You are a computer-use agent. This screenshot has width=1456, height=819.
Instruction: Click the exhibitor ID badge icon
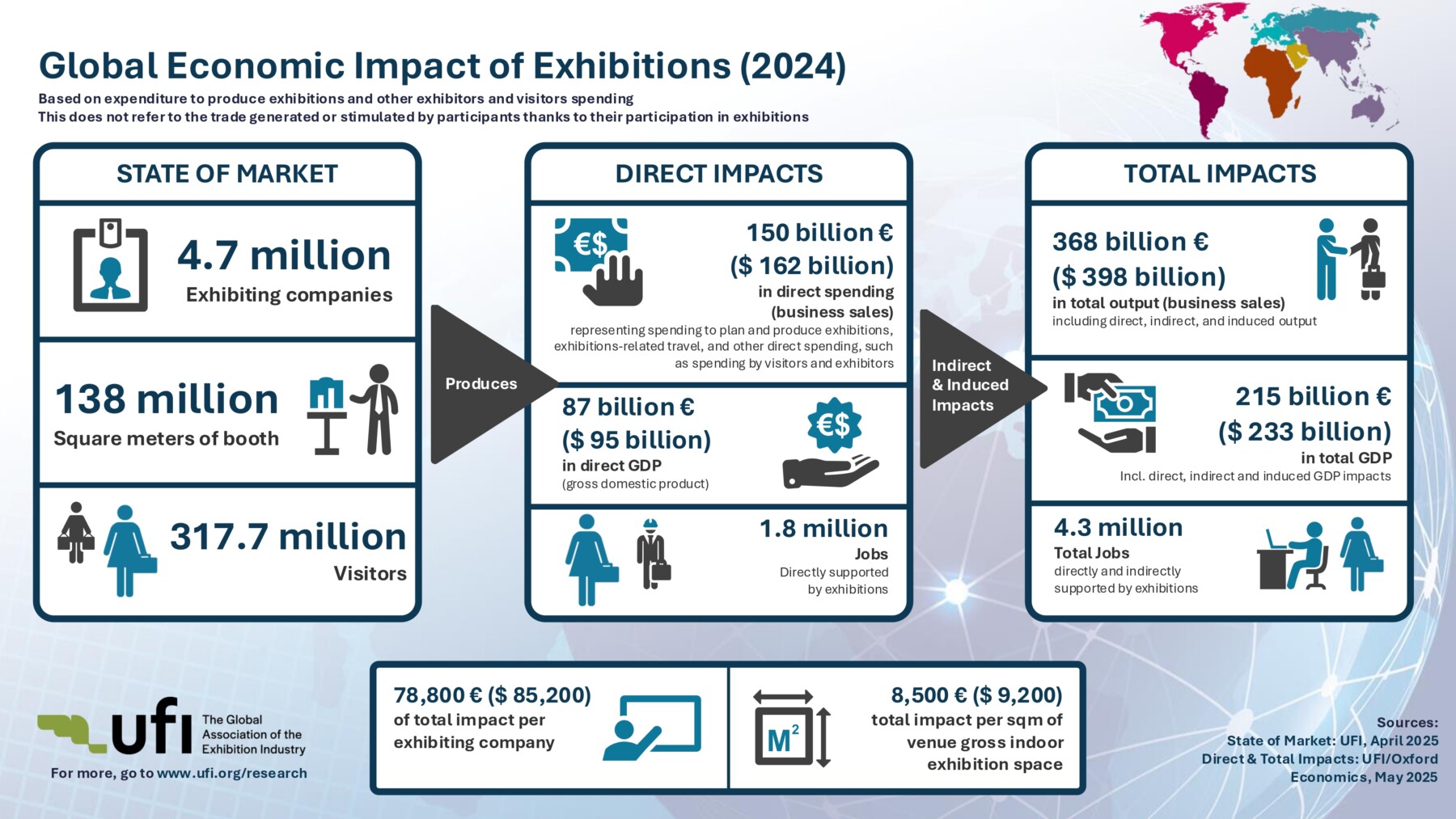coord(111,264)
